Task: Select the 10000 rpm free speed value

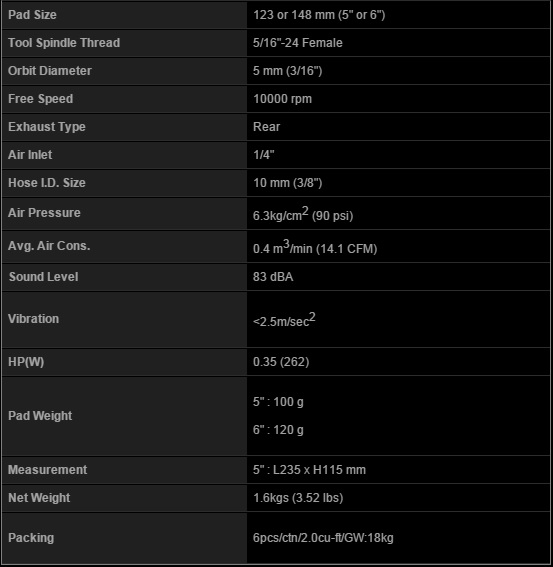Action: click(282, 99)
